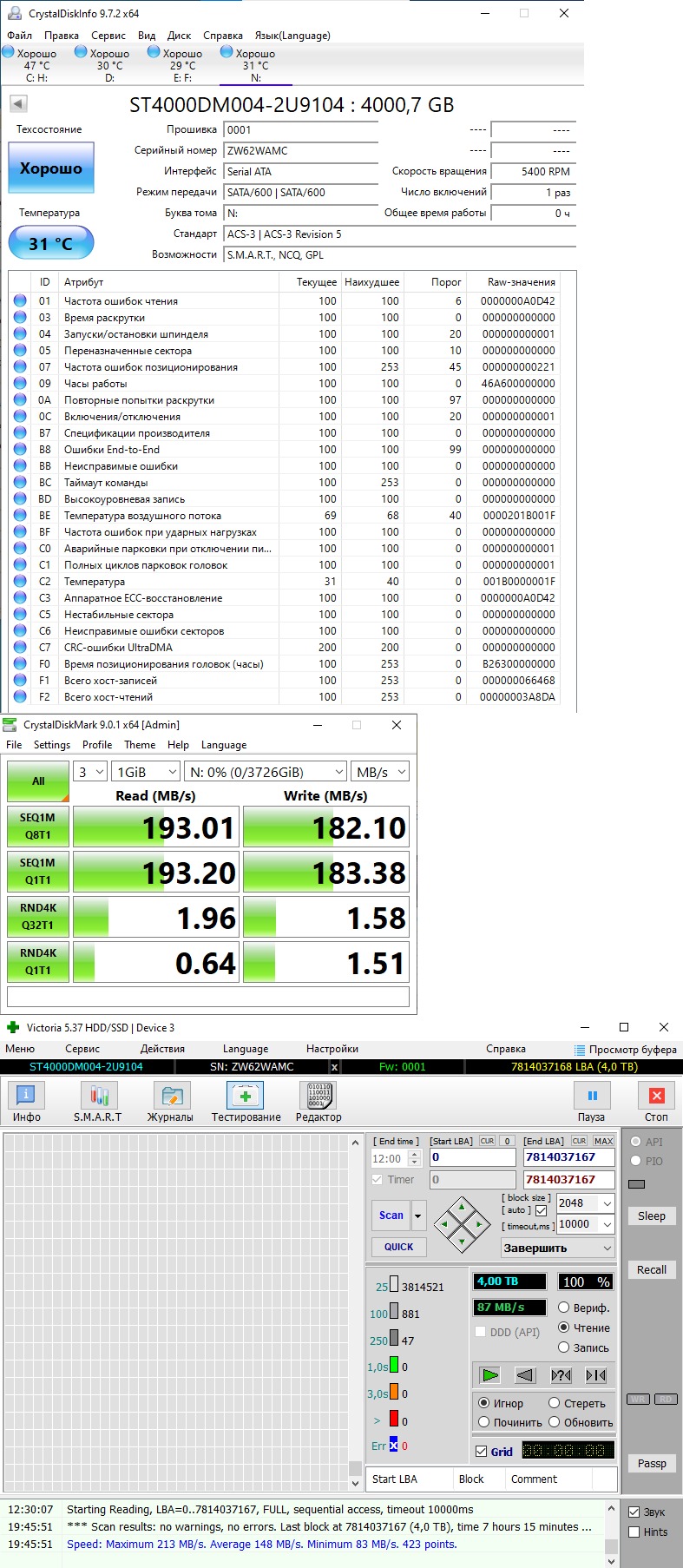Open S.M.A.R.T section in Victoria
The width and height of the screenshot is (683, 1568).
97,1096
